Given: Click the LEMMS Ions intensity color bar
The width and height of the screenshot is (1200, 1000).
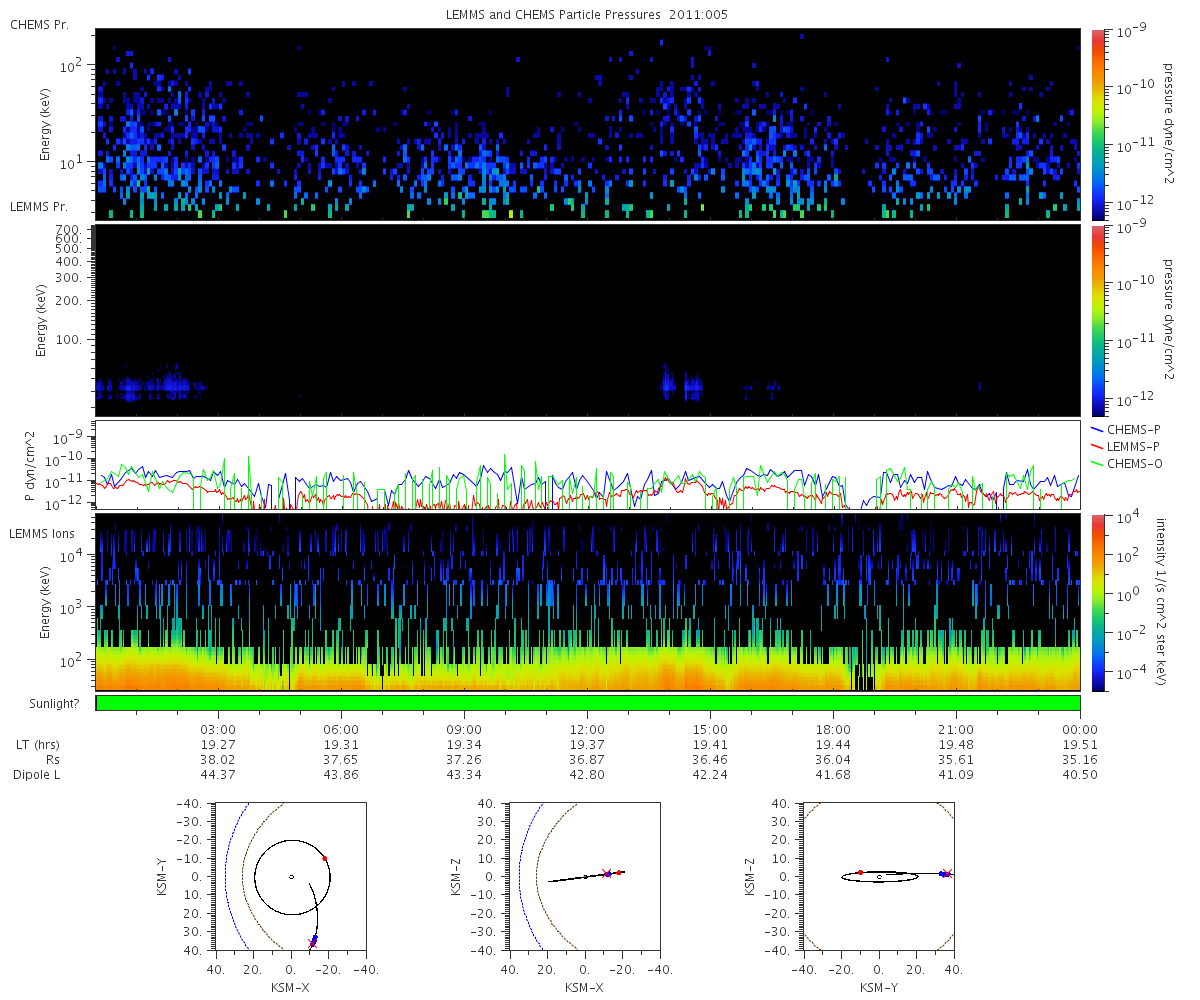Looking at the screenshot, I should point(1097,602).
